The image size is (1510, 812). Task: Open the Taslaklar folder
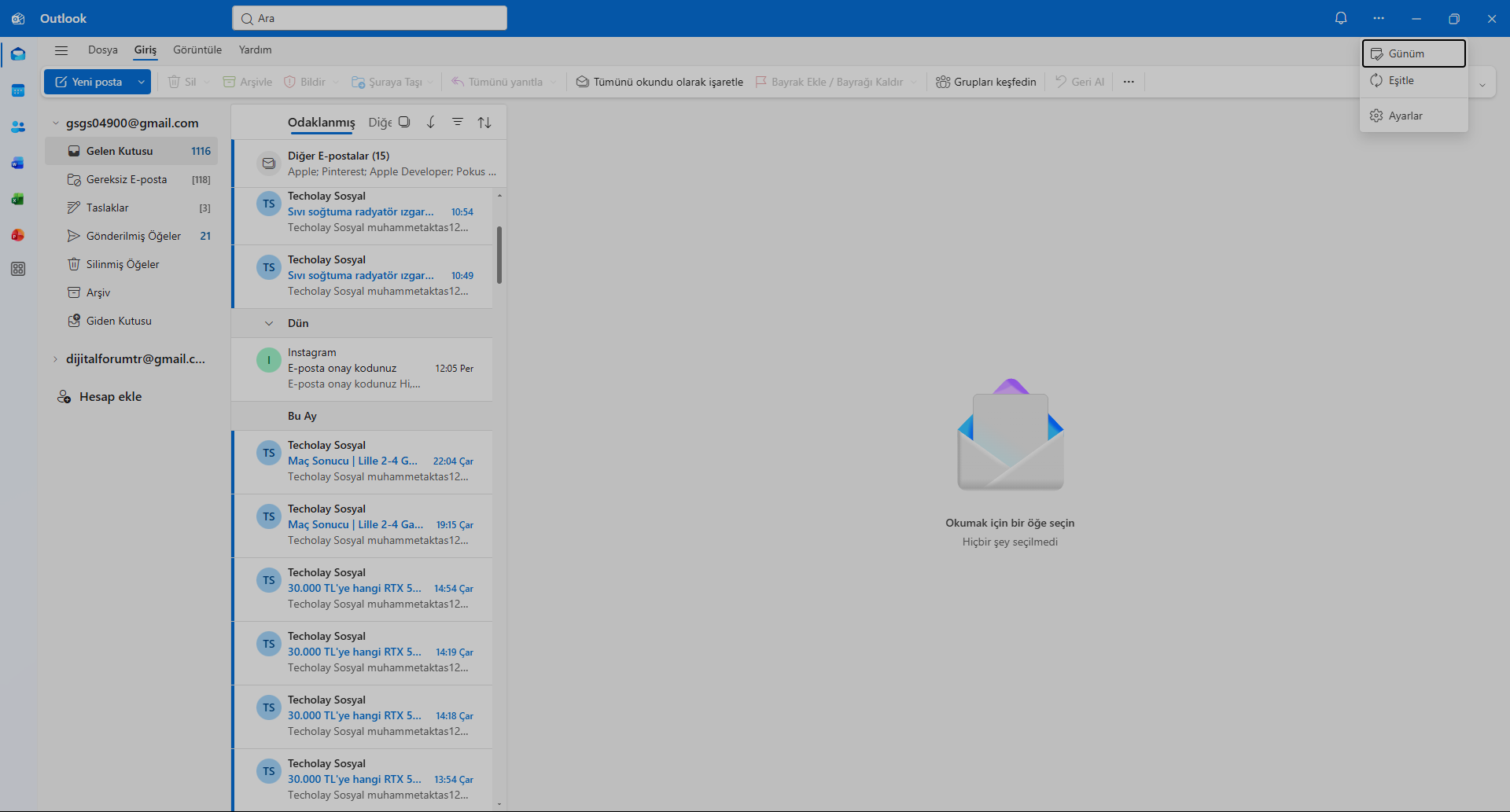(x=131, y=208)
